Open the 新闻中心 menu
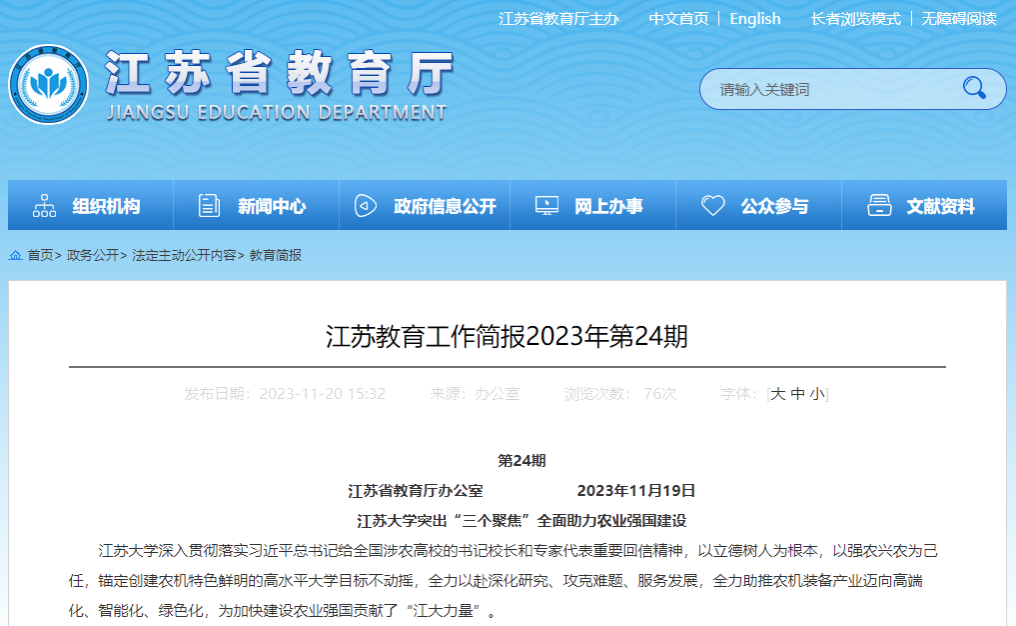This screenshot has height=626, width=1016. [x=271, y=207]
